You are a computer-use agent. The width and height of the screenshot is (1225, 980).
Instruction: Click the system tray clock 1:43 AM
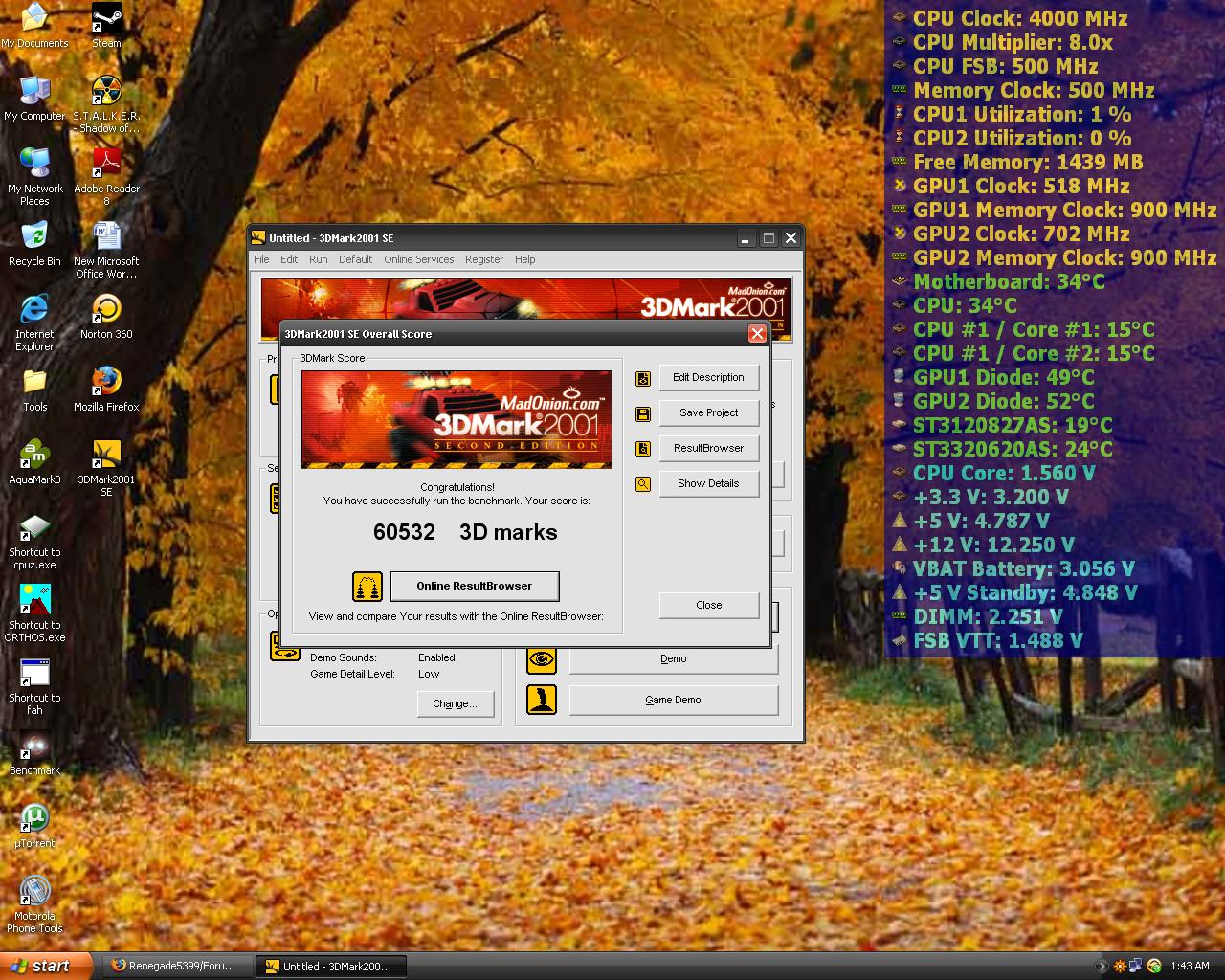[x=1190, y=966]
